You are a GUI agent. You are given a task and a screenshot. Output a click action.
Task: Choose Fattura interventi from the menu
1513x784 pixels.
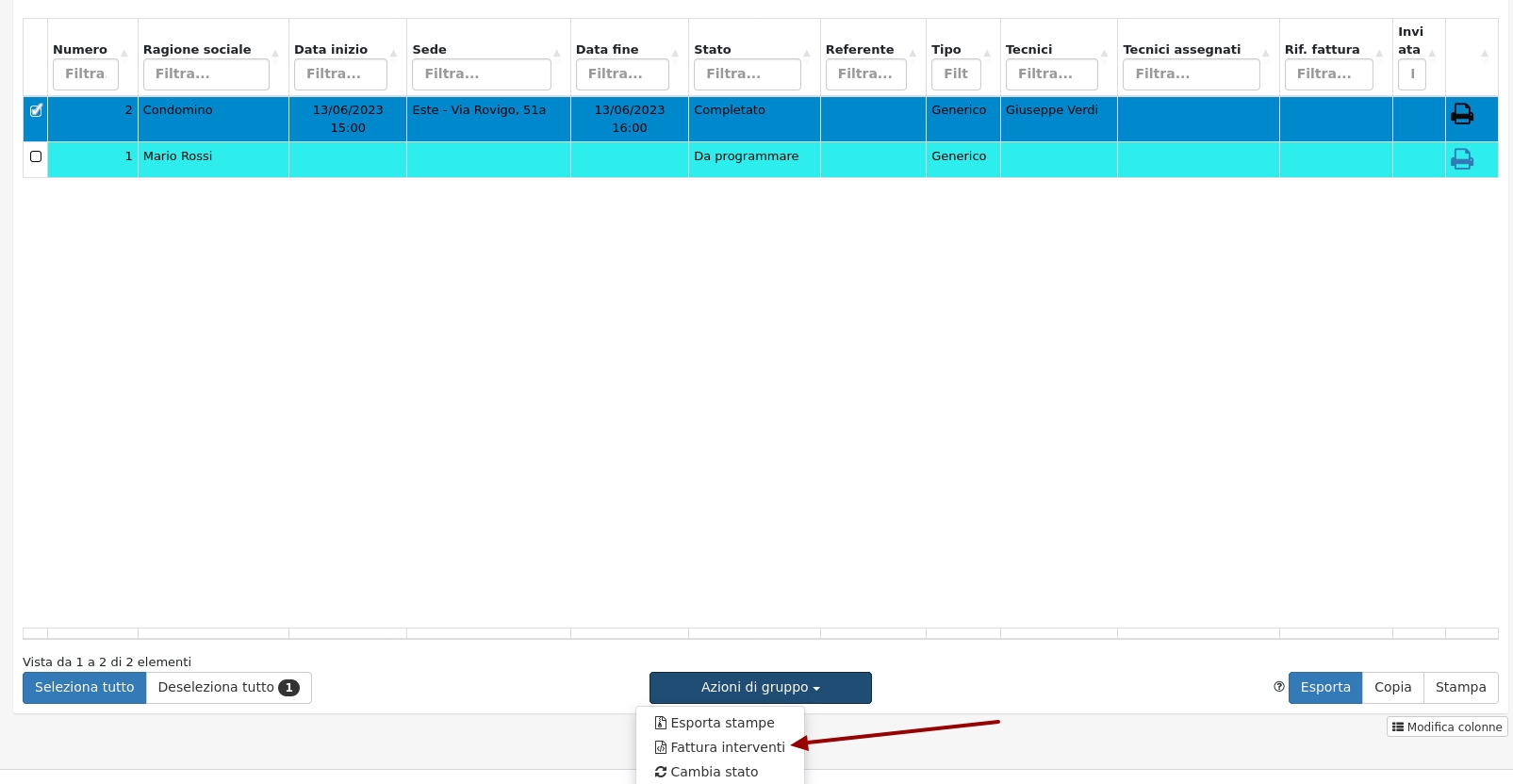point(726,747)
